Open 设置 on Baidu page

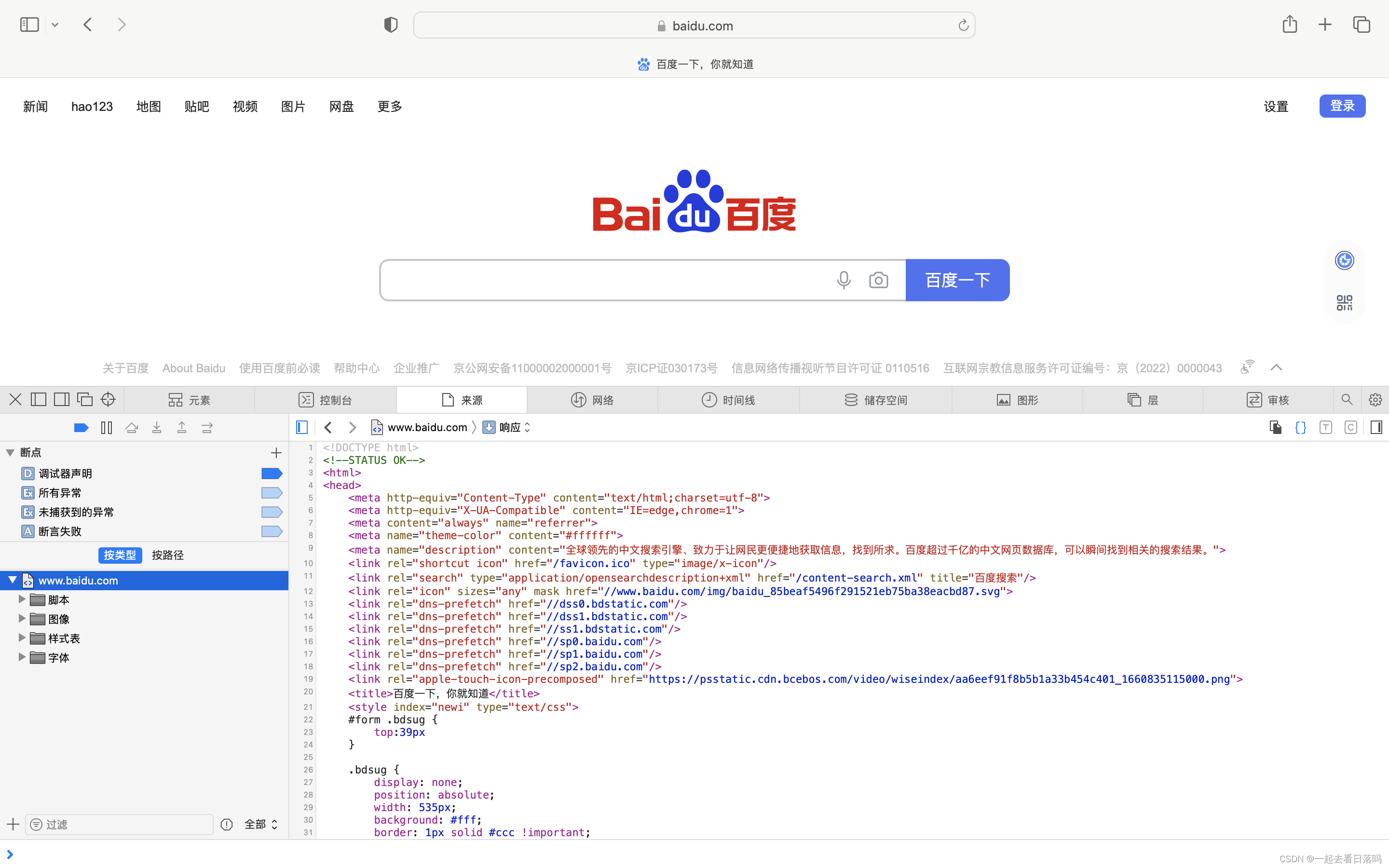pos(1276,106)
